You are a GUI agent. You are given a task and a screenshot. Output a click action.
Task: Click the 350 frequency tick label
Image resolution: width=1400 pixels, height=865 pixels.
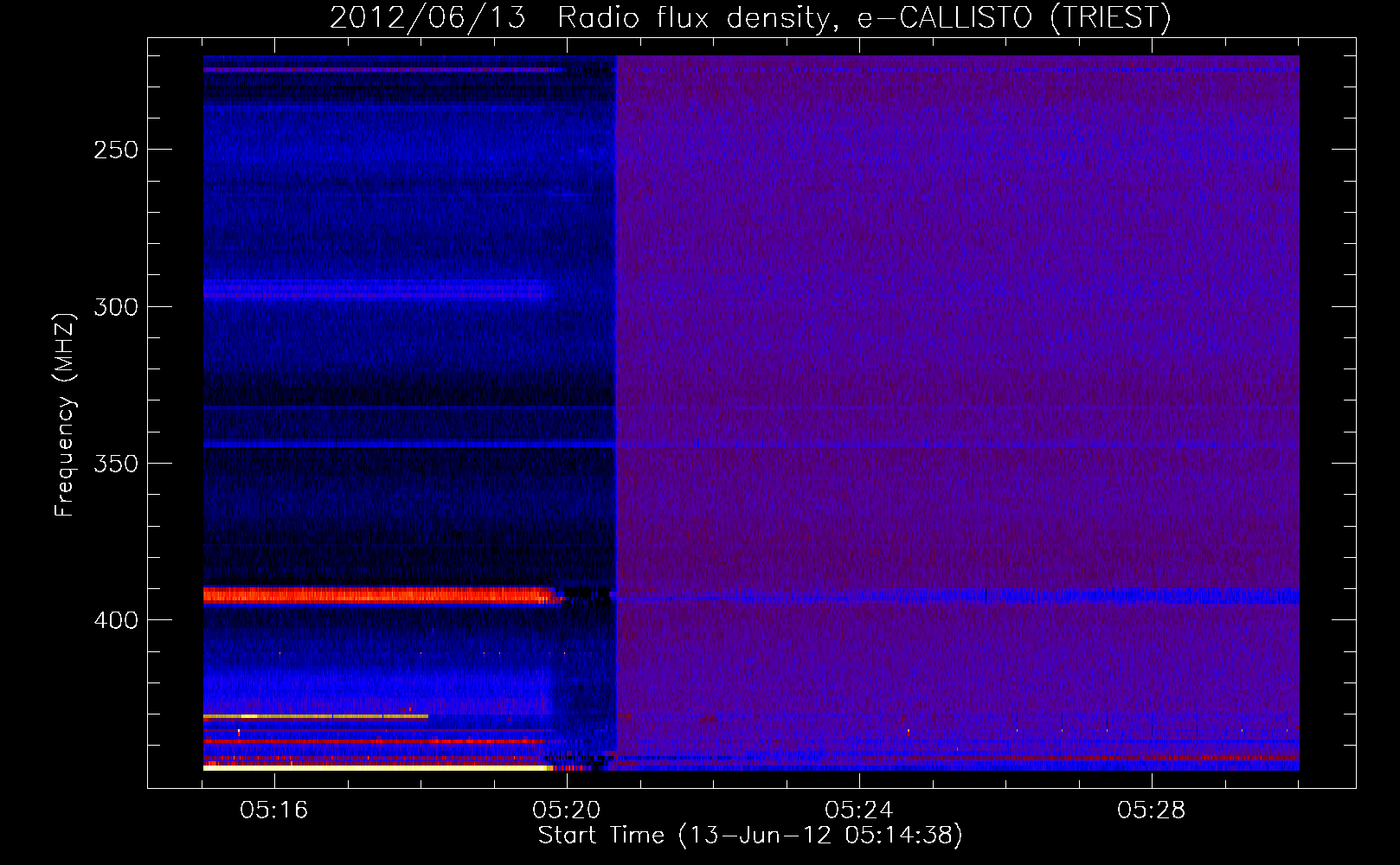116,464
